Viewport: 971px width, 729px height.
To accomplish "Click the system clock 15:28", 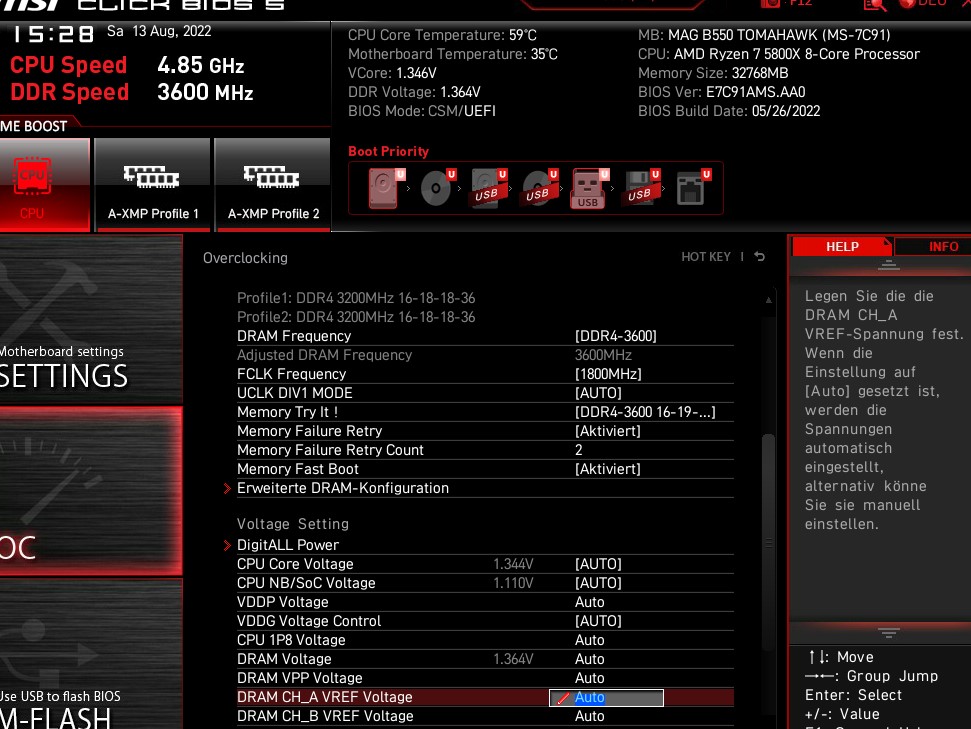I will 53,34.
